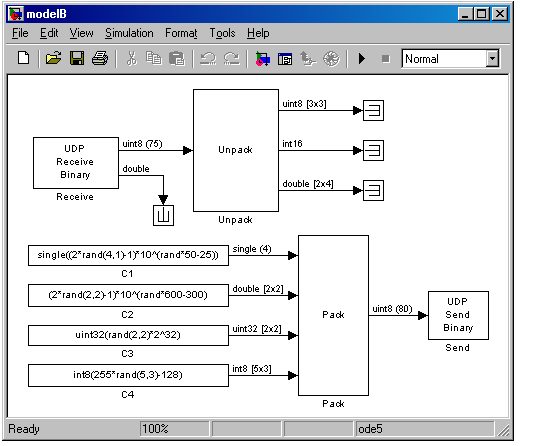
Task: Save the model with the floppy disk icon
Action: pos(77,58)
